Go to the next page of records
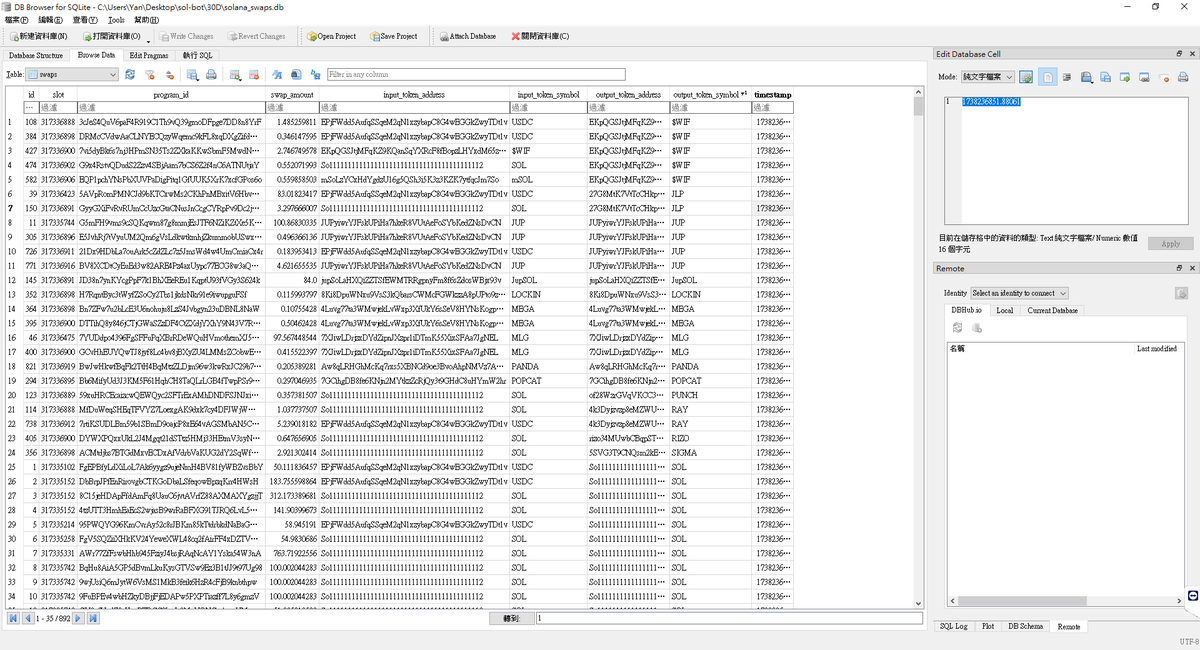1200x650 pixels. pos(80,619)
